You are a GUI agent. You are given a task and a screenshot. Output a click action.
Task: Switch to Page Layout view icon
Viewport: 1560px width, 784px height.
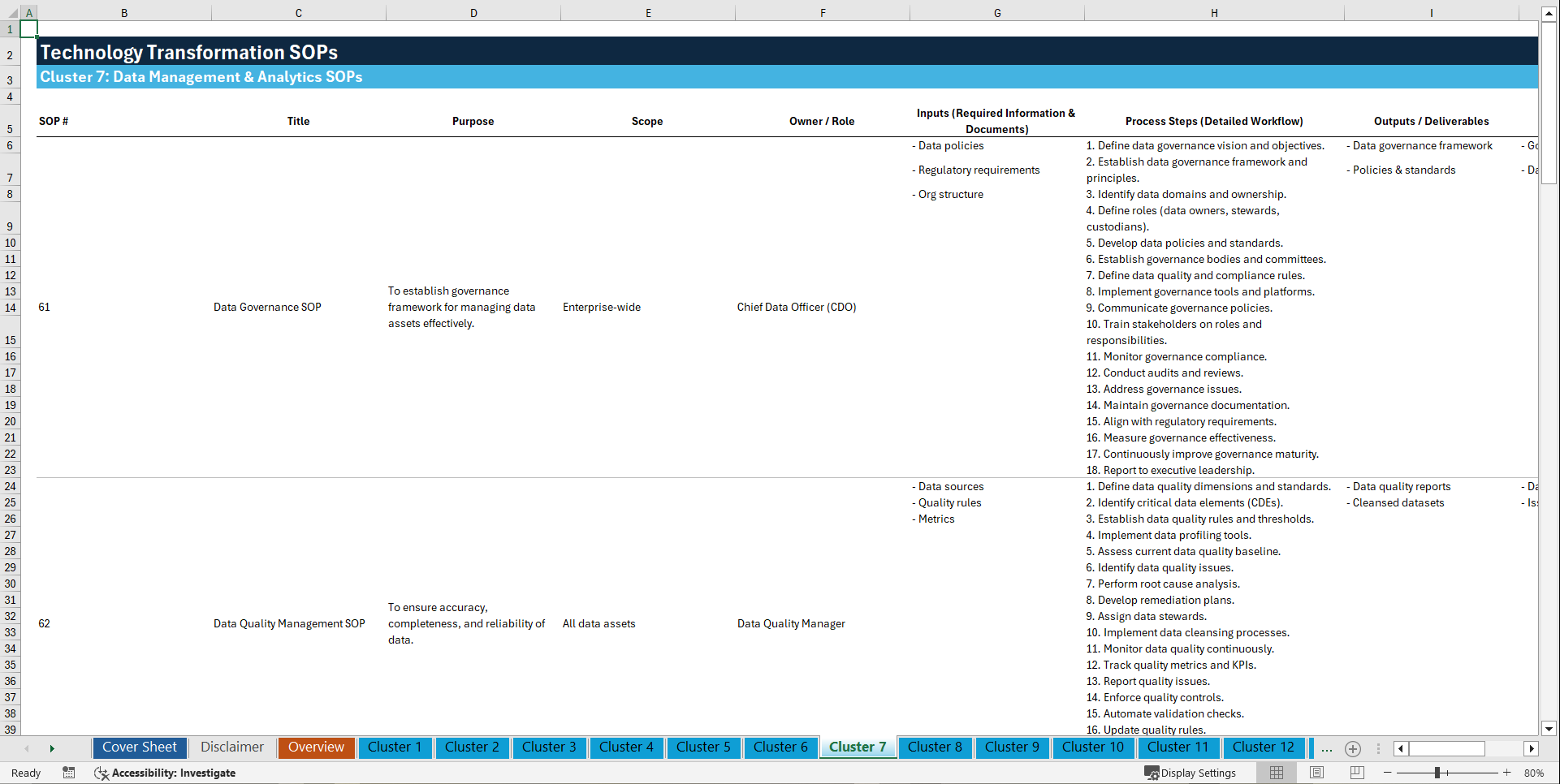(1316, 773)
